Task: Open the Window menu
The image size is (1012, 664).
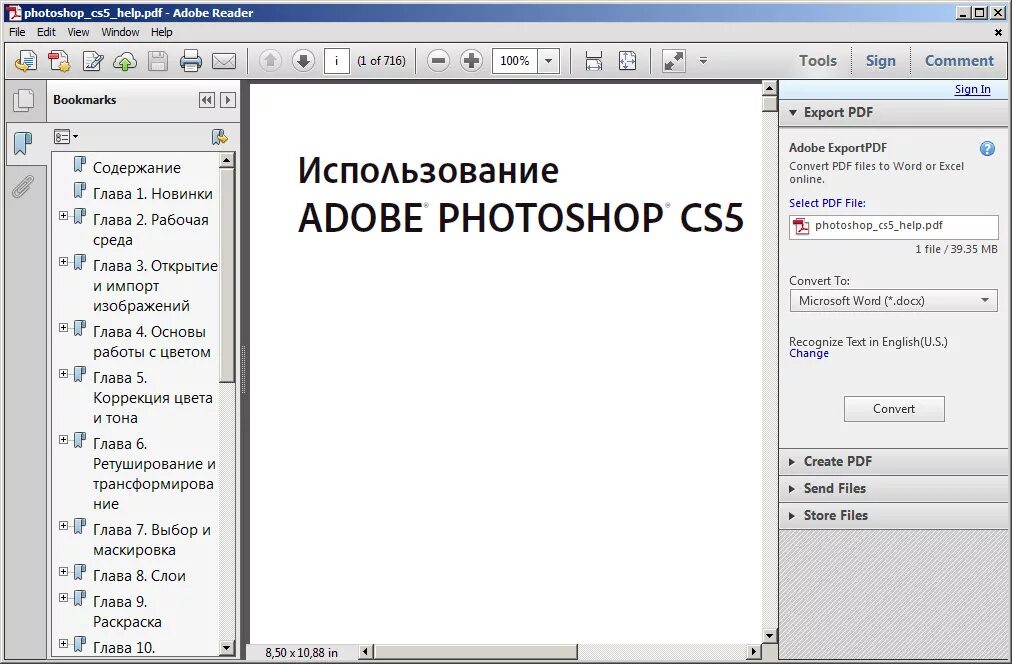Action: [x=120, y=32]
